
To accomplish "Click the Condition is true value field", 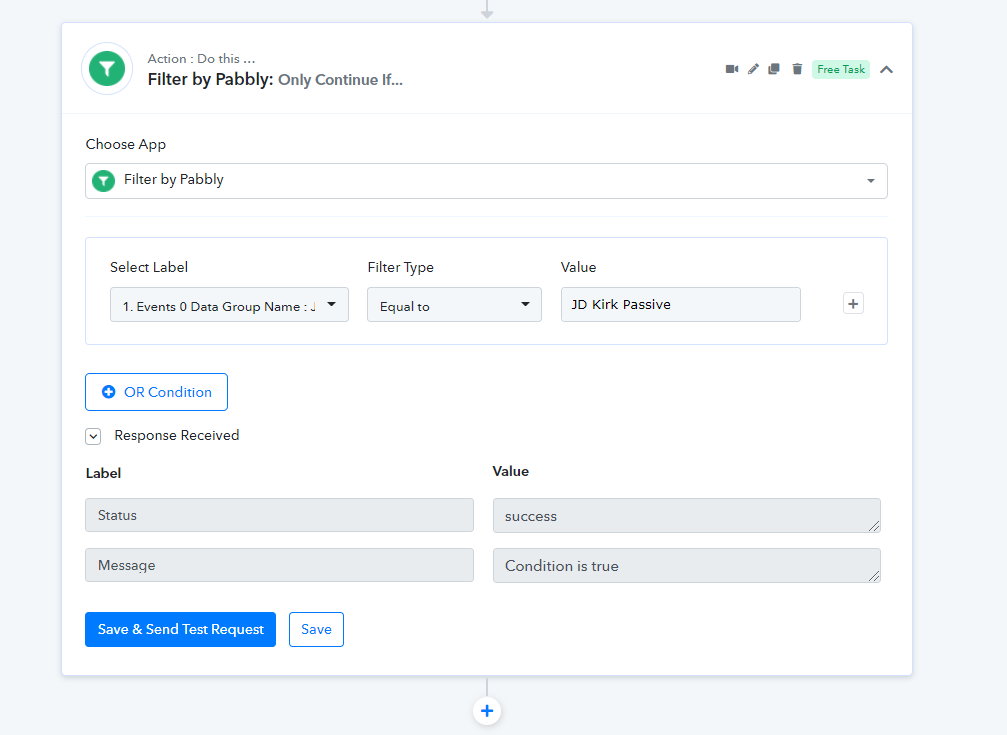I will point(687,566).
